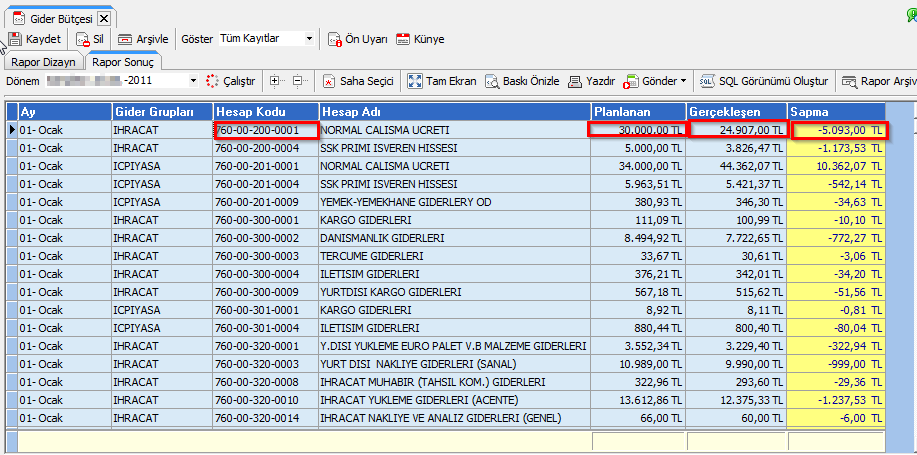Click planned value 13.612,86 TL
The width and height of the screenshot is (917, 455).
tap(638, 401)
